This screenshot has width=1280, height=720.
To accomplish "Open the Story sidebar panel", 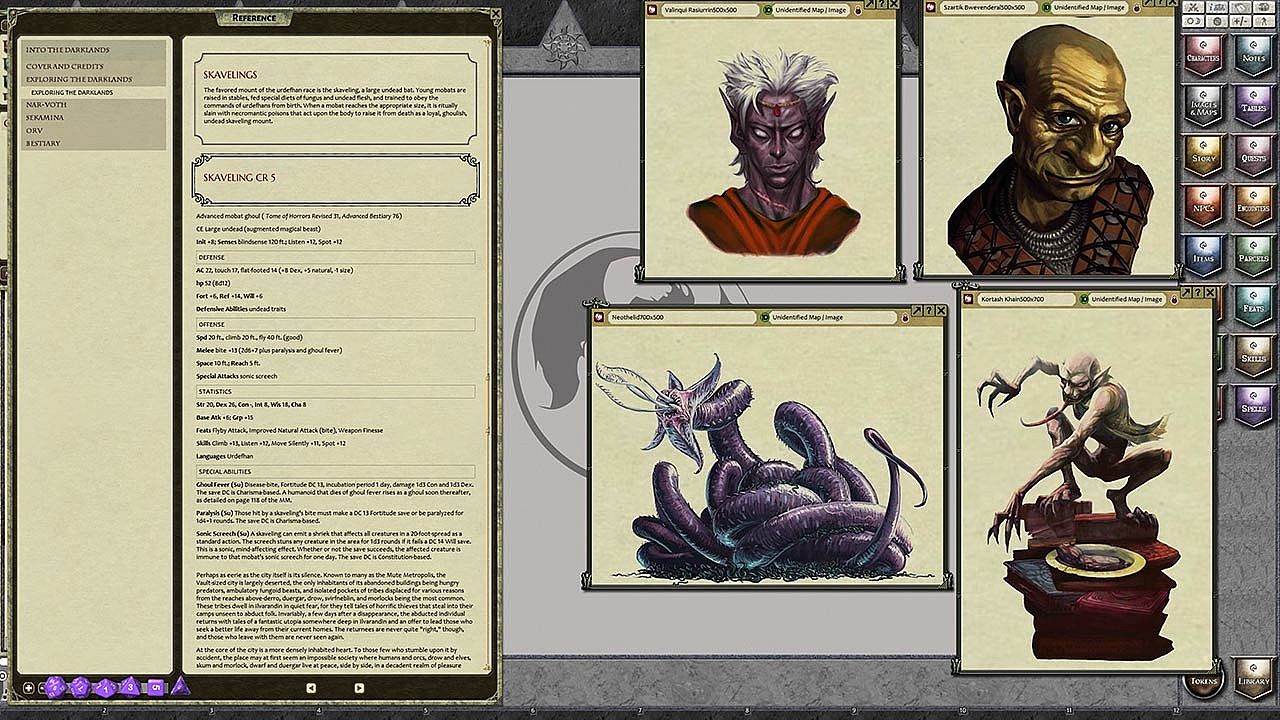I will point(1203,155).
